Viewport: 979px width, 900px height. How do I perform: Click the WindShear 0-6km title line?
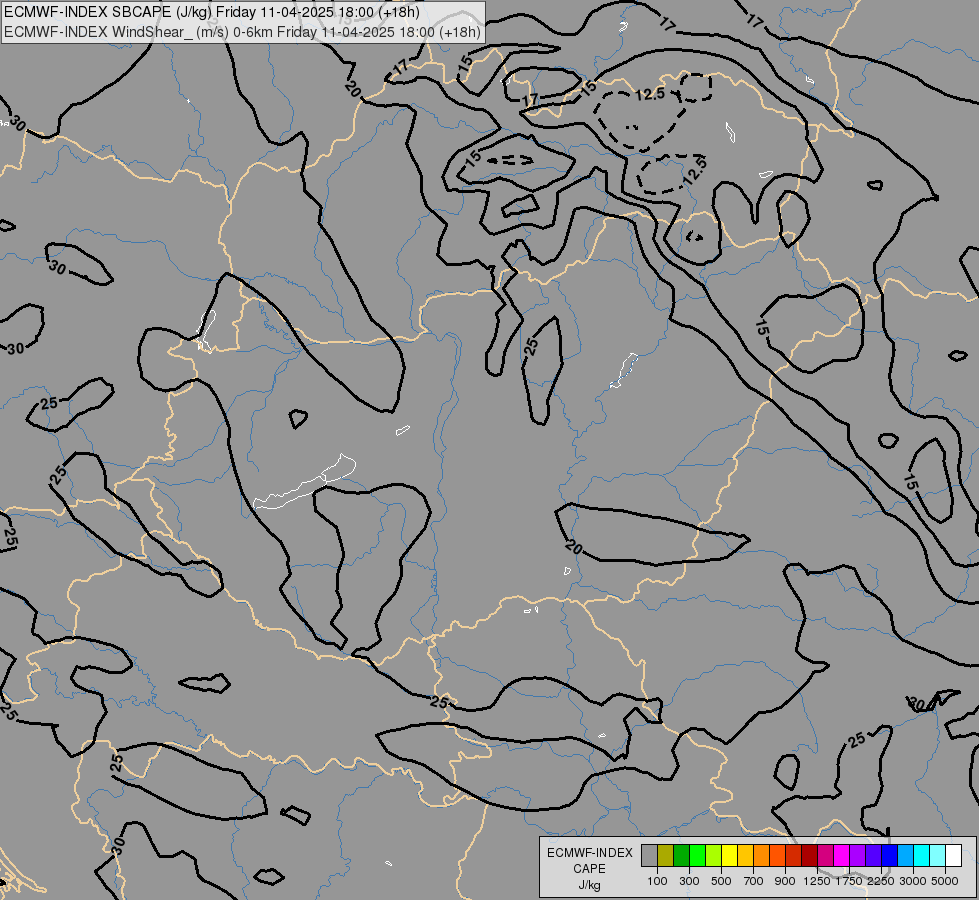click(242, 32)
